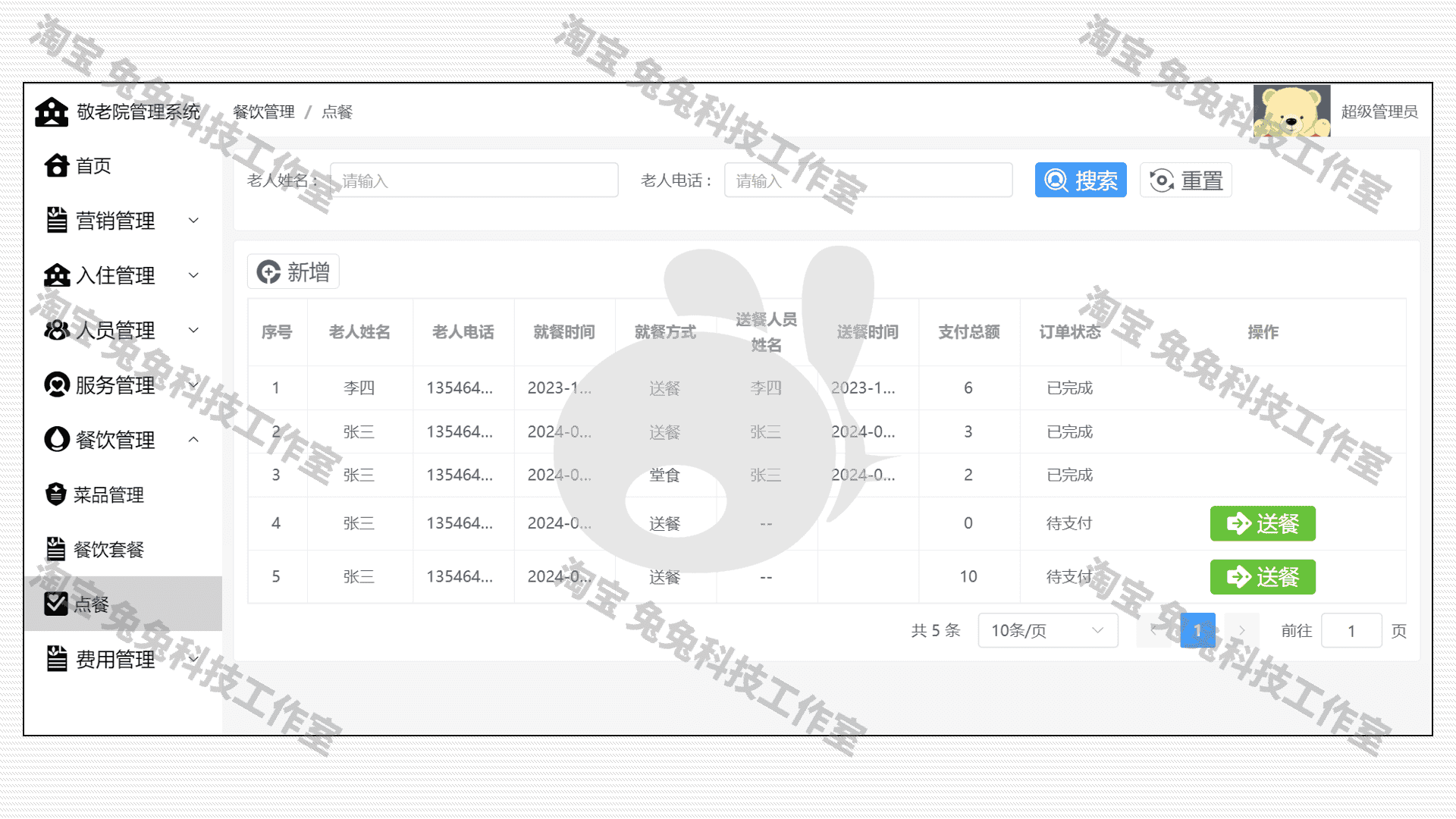The image size is (1456, 819).
Task: Click the nursing home system logo icon
Action: coord(52,112)
